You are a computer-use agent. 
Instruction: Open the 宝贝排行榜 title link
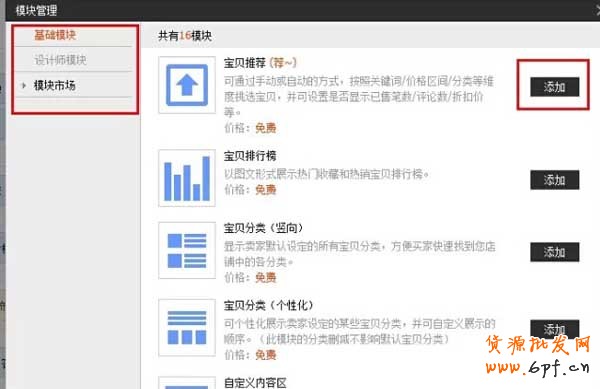pos(250,156)
